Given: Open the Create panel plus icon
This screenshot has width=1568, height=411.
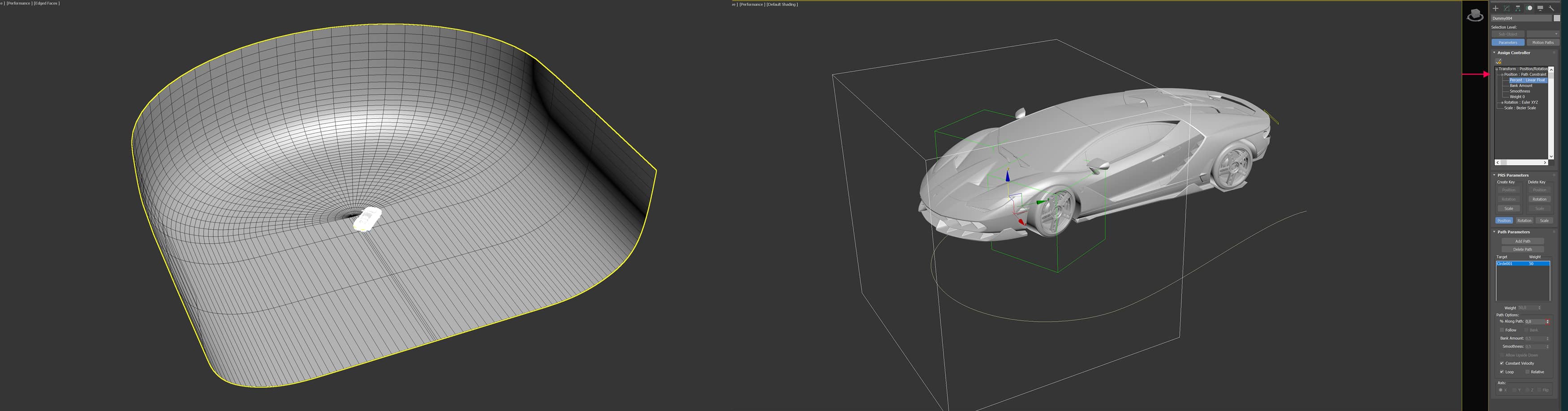Looking at the screenshot, I should point(1495,9).
